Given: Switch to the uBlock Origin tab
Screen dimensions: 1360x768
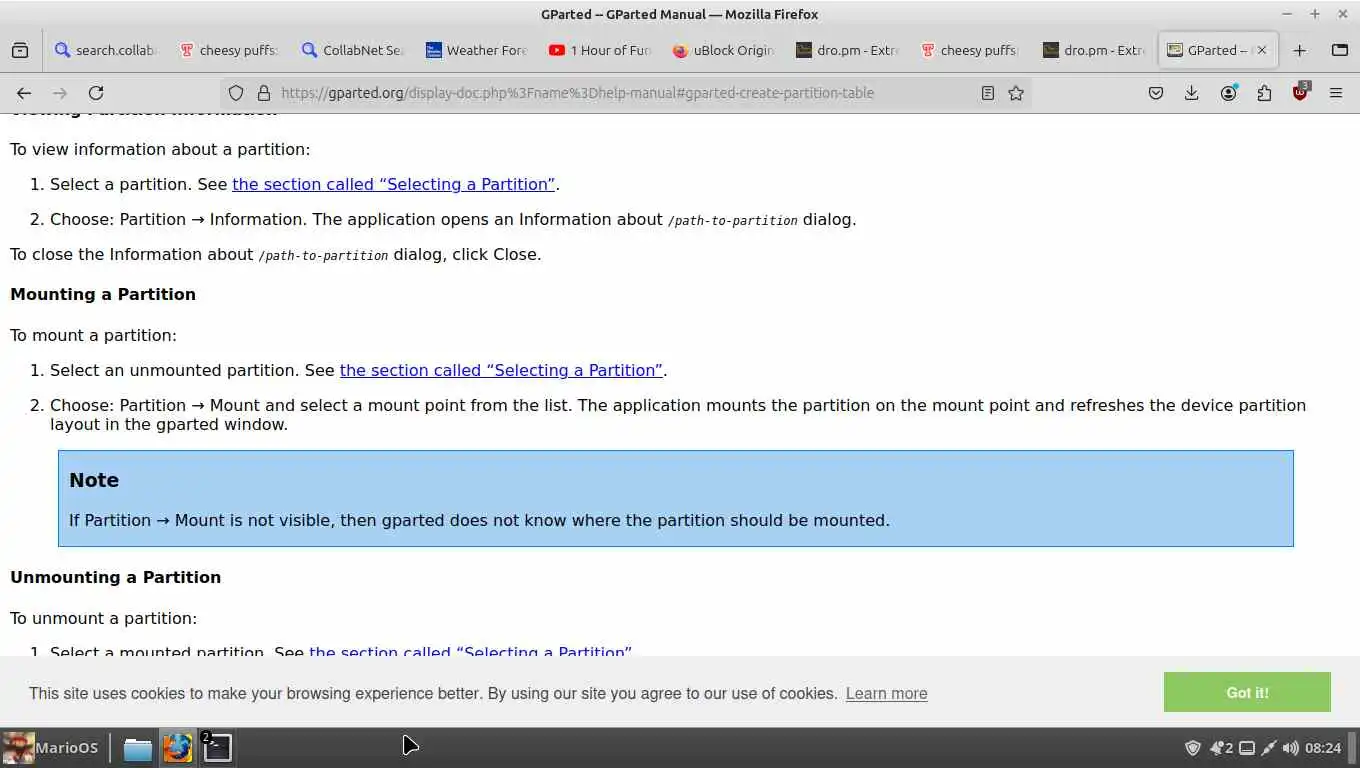Looking at the screenshot, I should point(723,50).
